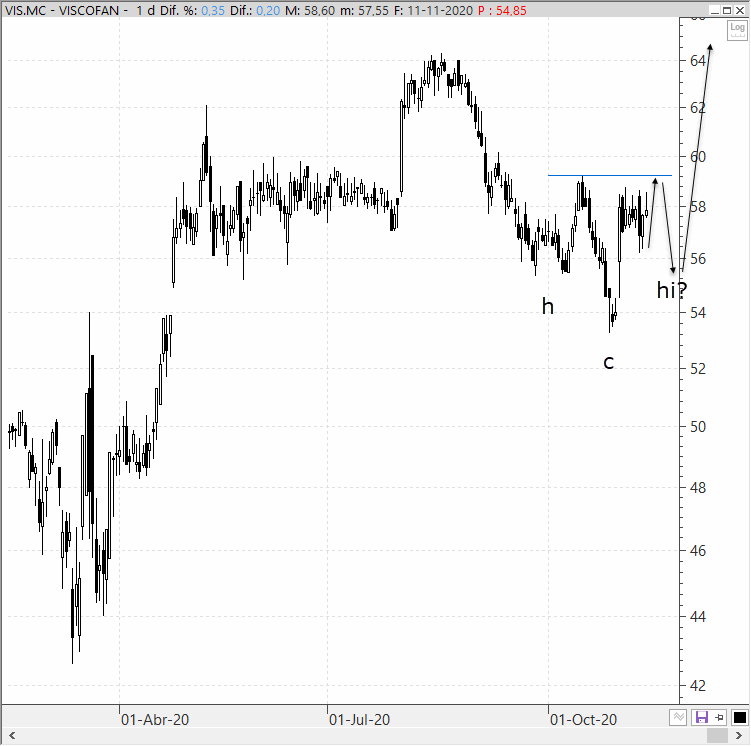Click the 42 price axis label
The width and height of the screenshot is (751, 746).
tap(698, 686)
